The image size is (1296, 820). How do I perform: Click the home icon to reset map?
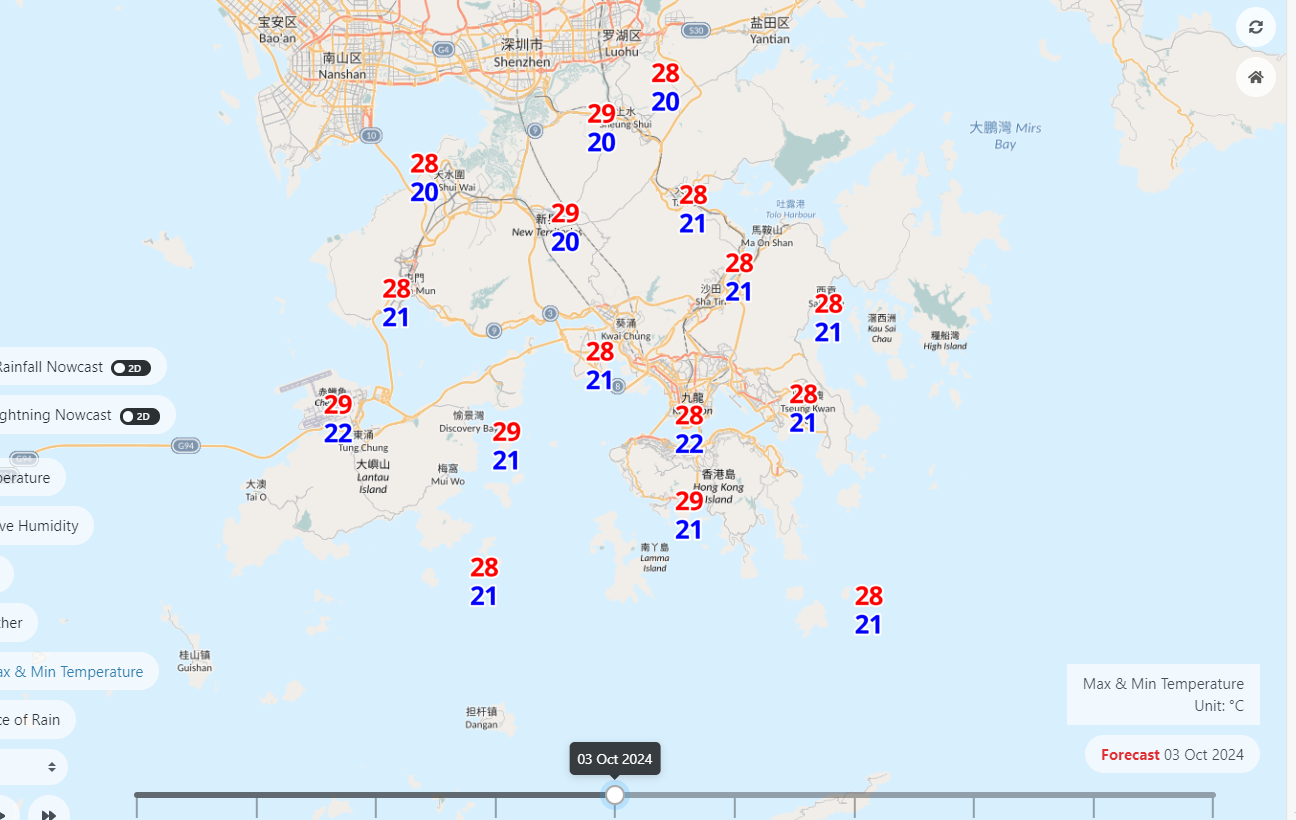[x=1255, y=77]
